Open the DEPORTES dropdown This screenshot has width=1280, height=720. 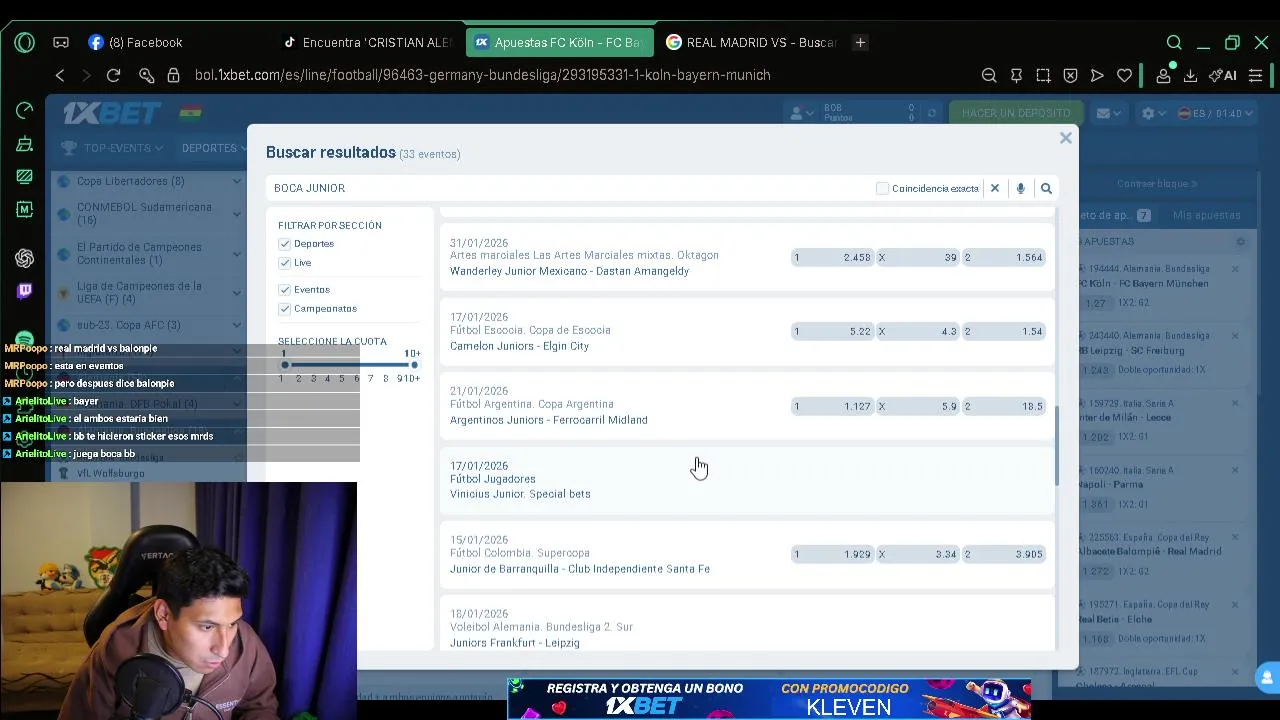tap(214, 148)
